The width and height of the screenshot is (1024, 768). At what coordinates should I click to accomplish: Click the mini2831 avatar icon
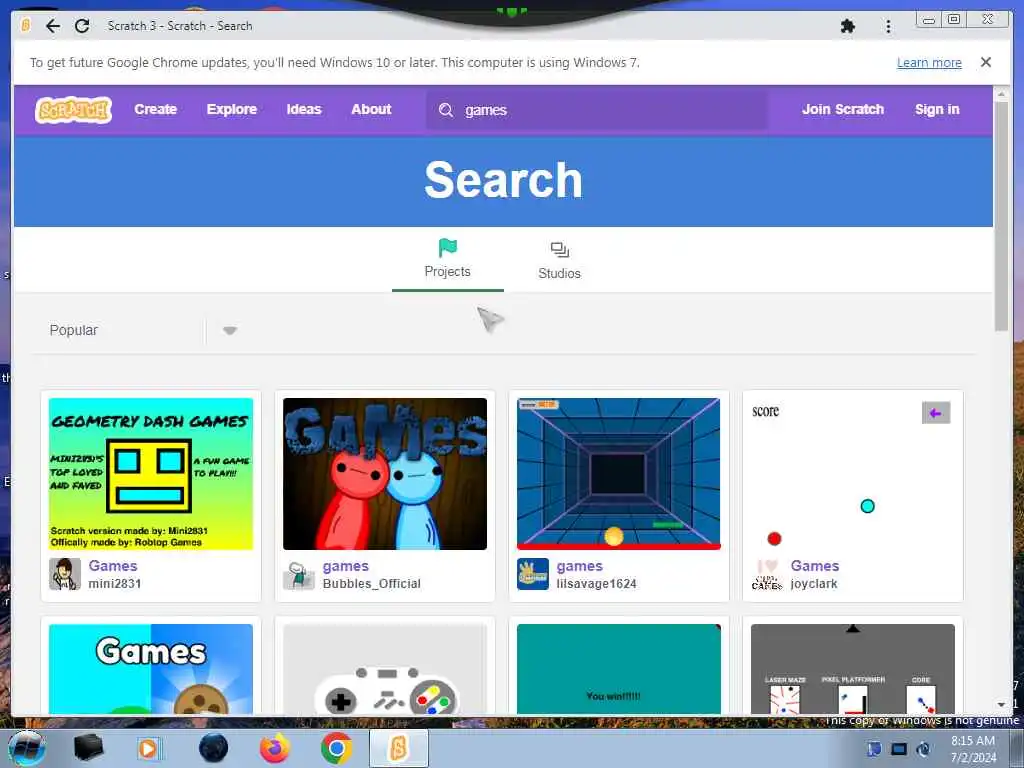(65, 574)
